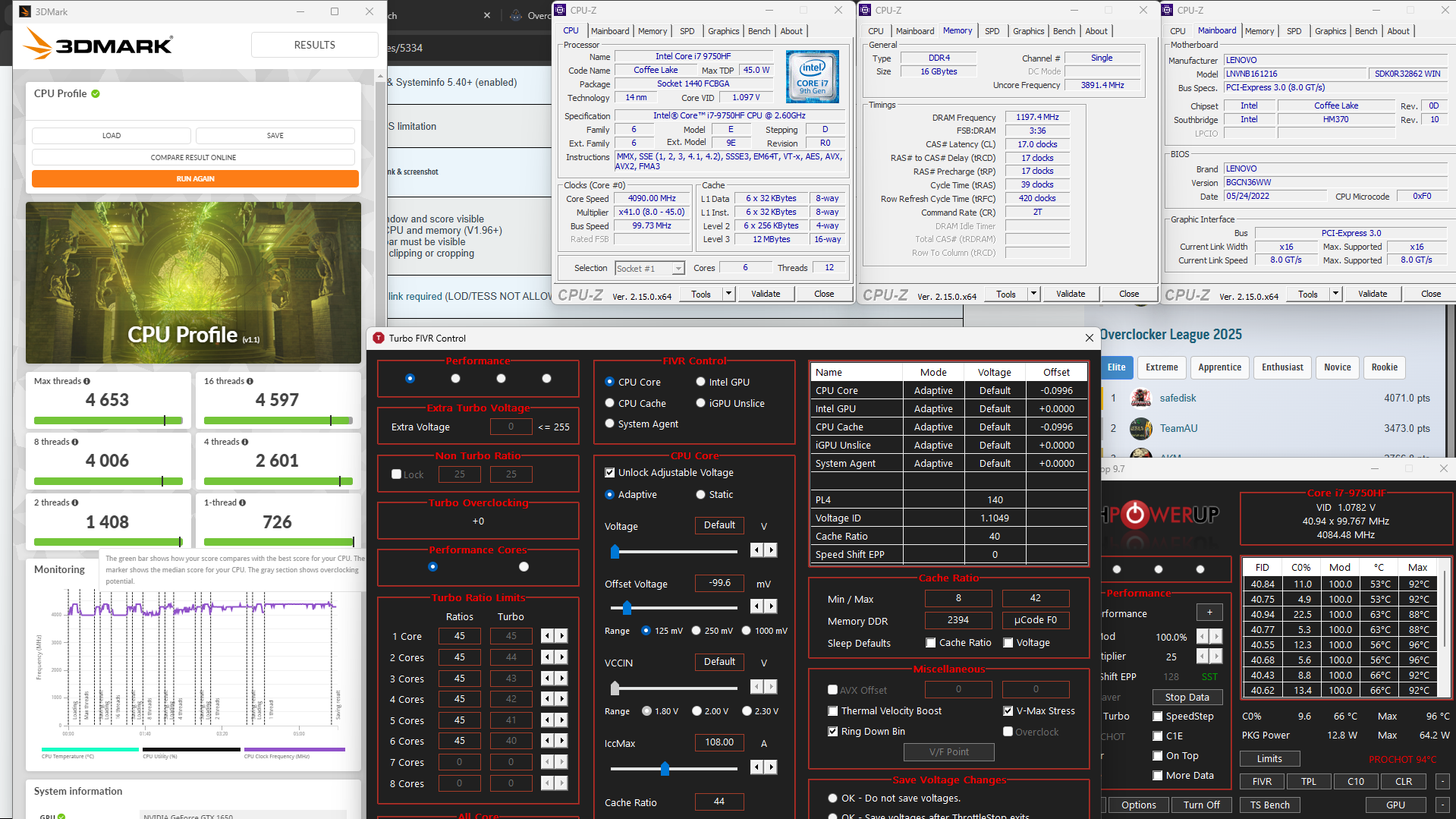Click 1-thread info icon
1456x819 pixels.
coord(242,503)
